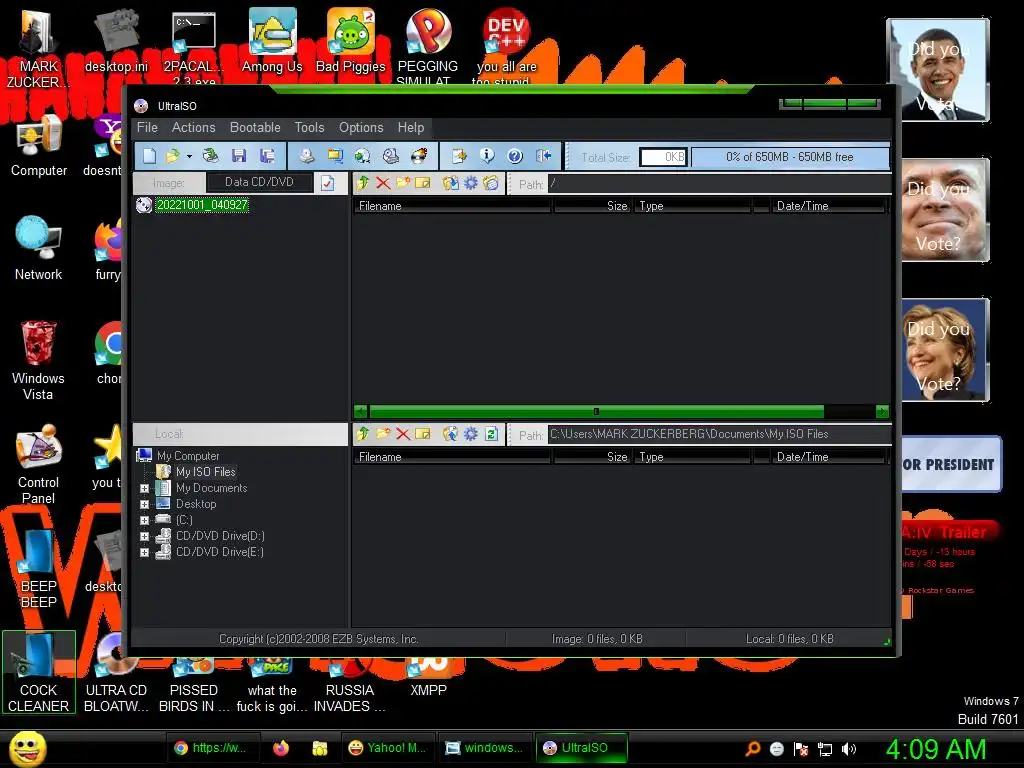The height and width of the screenshot is (768, 1024).
Task: Click the volume speaker tray icon
Action: pyautogui.click(x=848, y=749)
